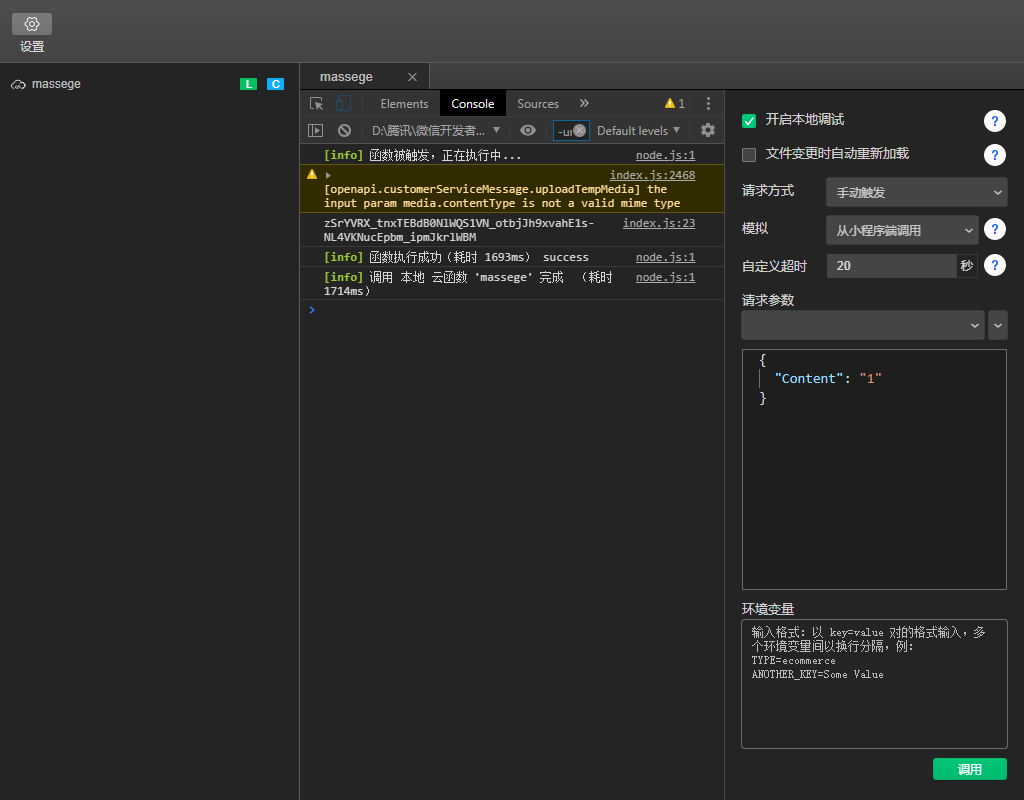This screenshot has width=1024, height=800.
Task: Activate the inspect element picker icon
Action: coord(316,104)
